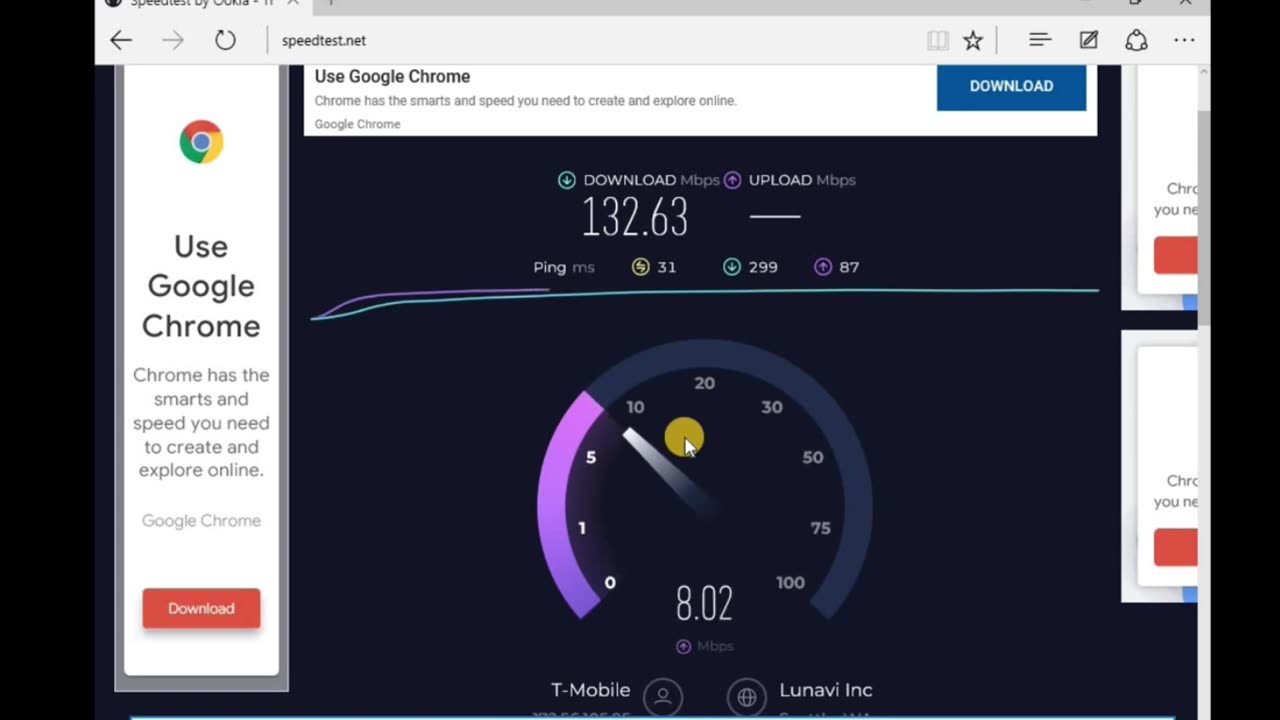1280x720 pixels.
Task: Click the 8.02 upload speed reading
Action: pyautogui.click(x=704, y=604)
